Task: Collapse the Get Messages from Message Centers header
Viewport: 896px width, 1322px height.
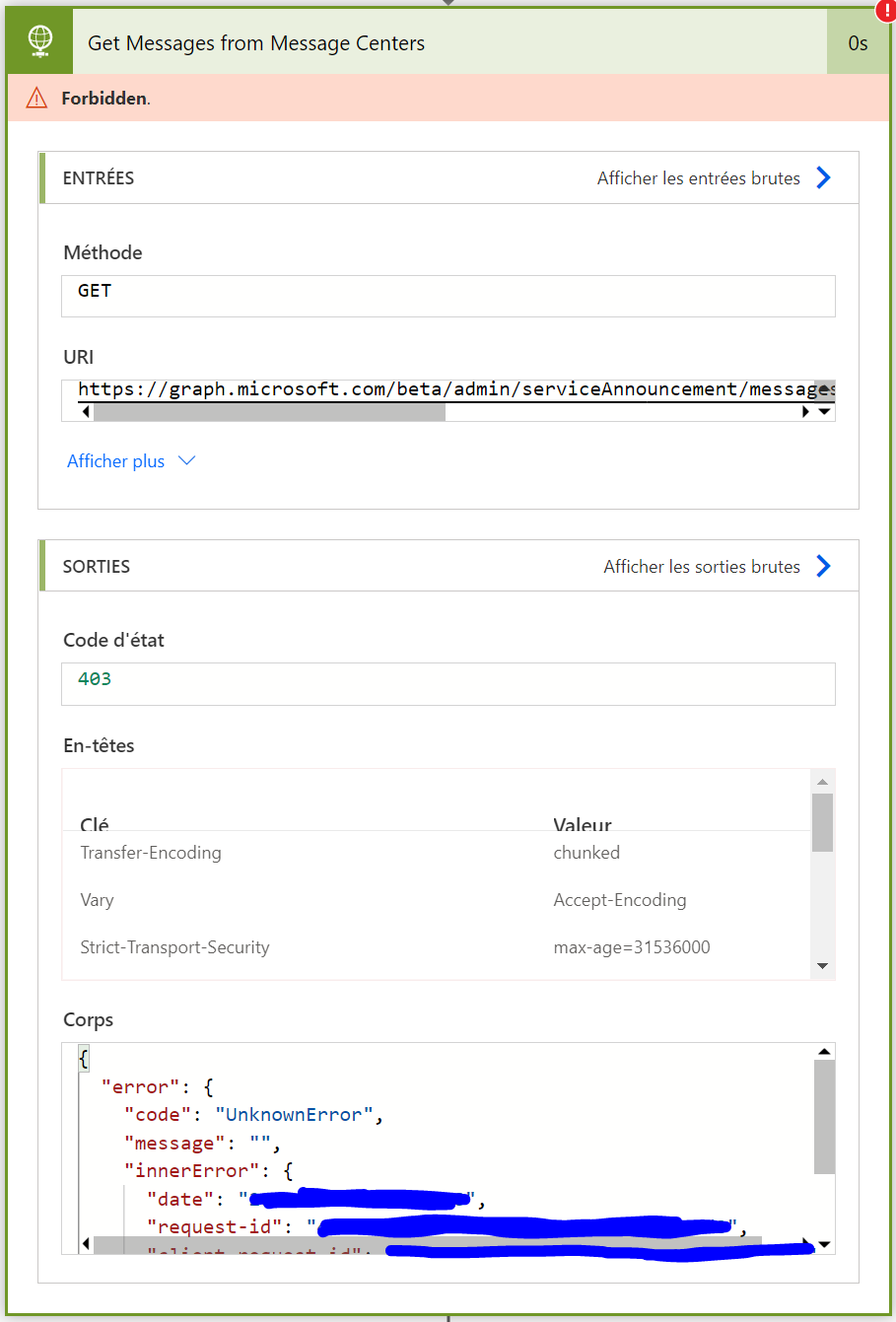Action: (x=449, y=42)
